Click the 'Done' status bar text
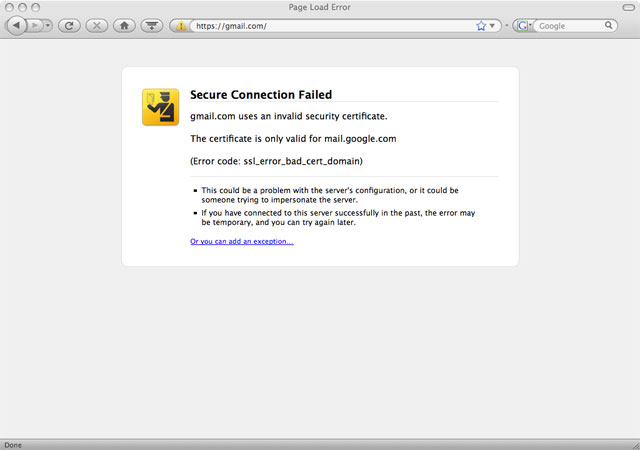Image resolution: width=640 pixels, height=450 pixels. pyautogui.click(x=13, y=445)
